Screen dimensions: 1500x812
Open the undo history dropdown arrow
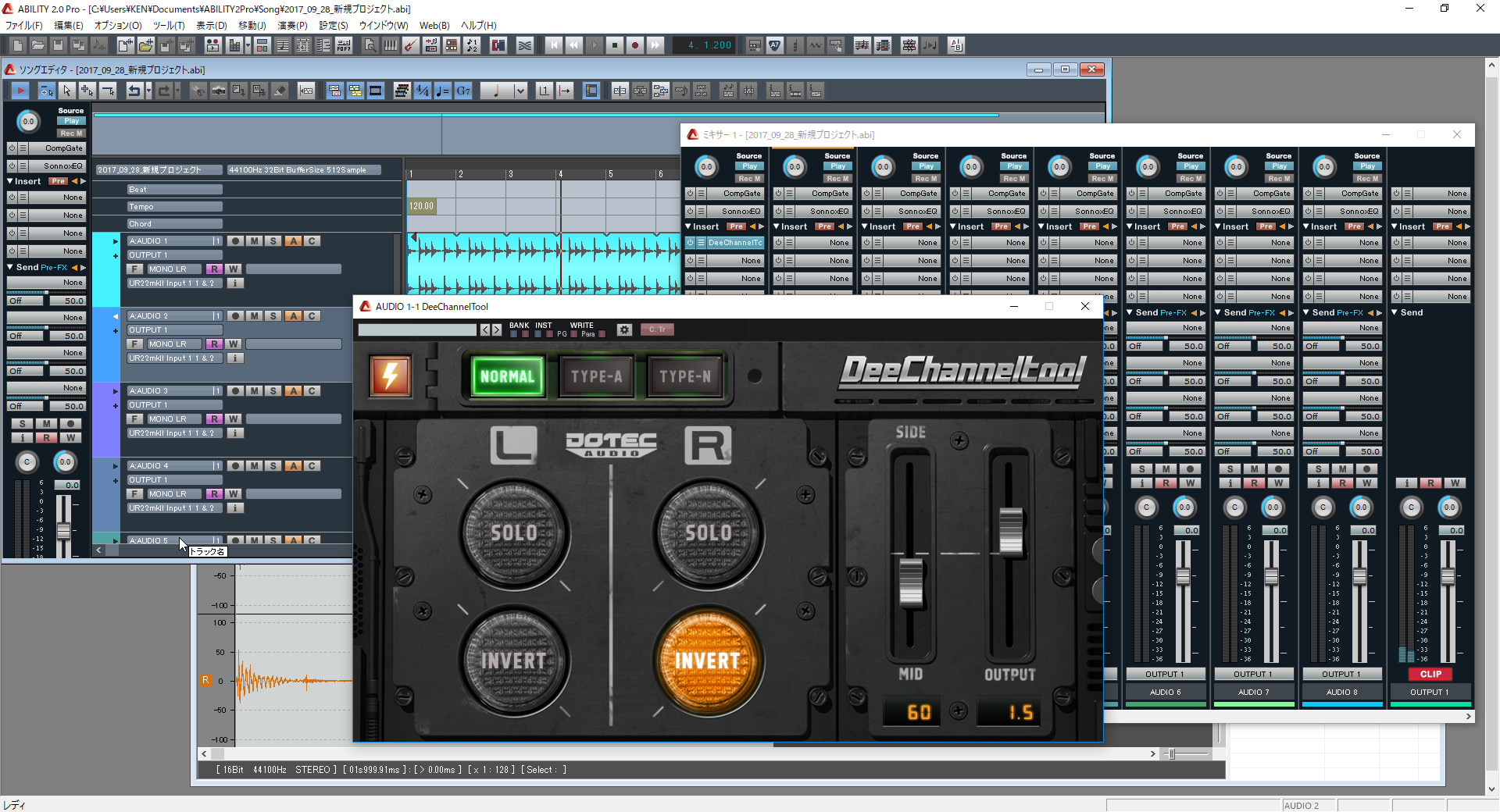click(x=148, y=91)
